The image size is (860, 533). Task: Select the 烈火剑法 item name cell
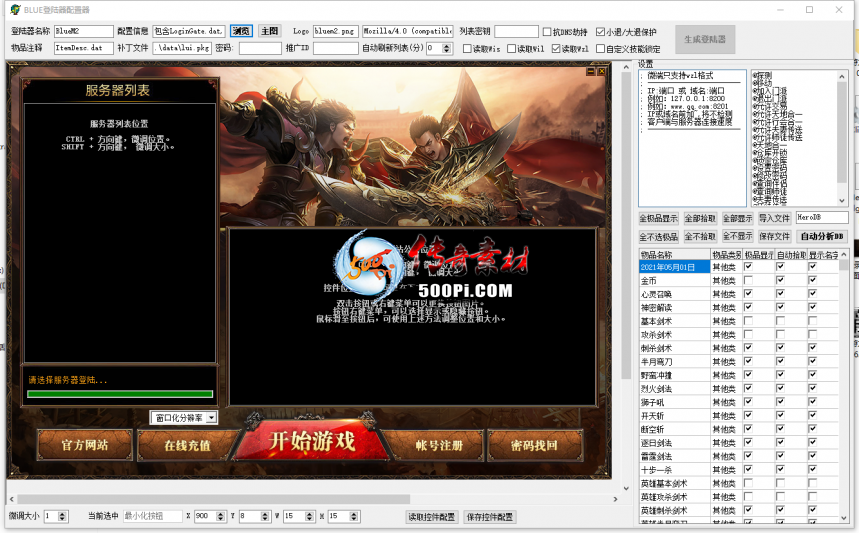pos(674,389)
